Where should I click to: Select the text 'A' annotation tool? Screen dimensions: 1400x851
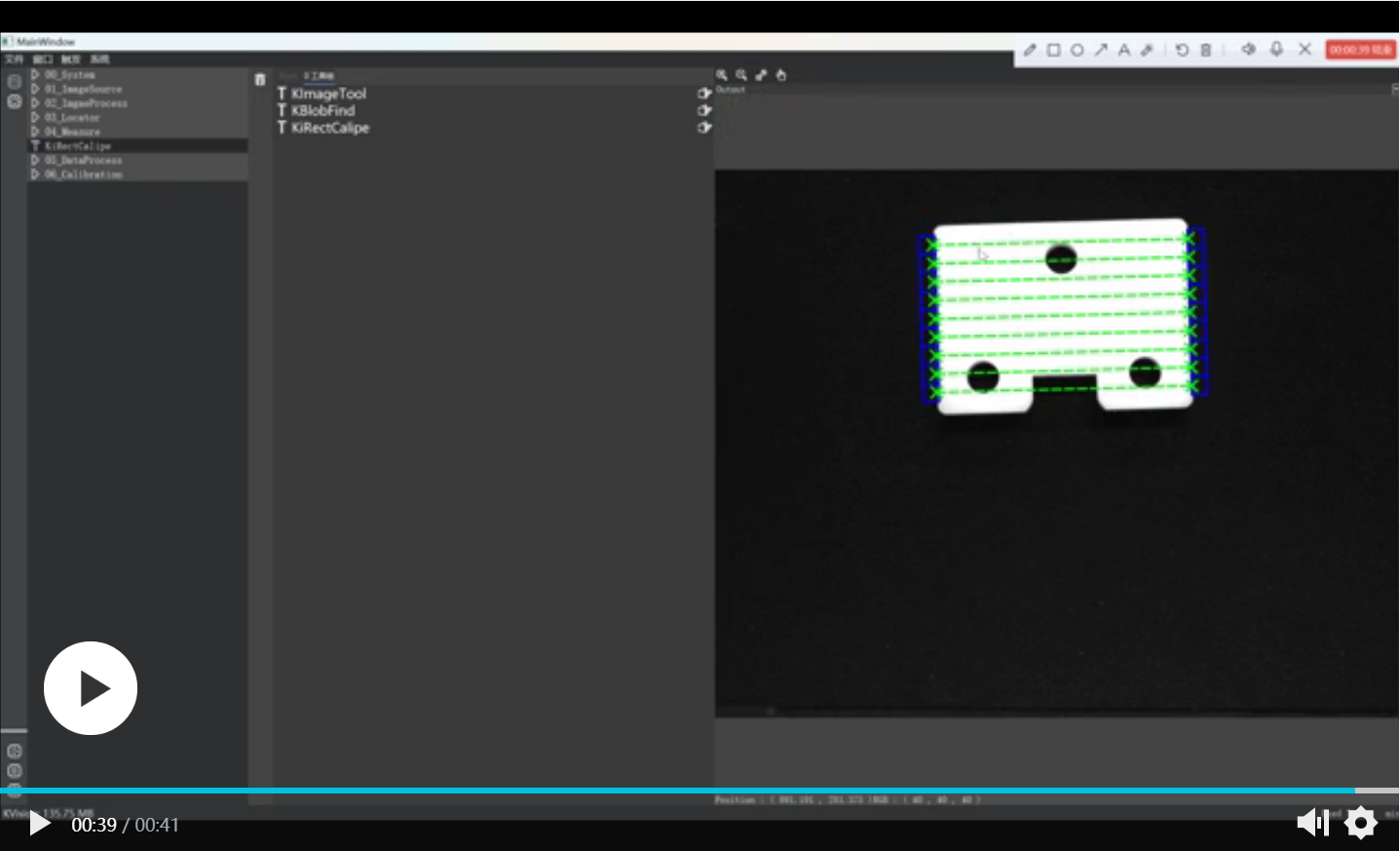pyautogui.click(x=1123, y=50)
